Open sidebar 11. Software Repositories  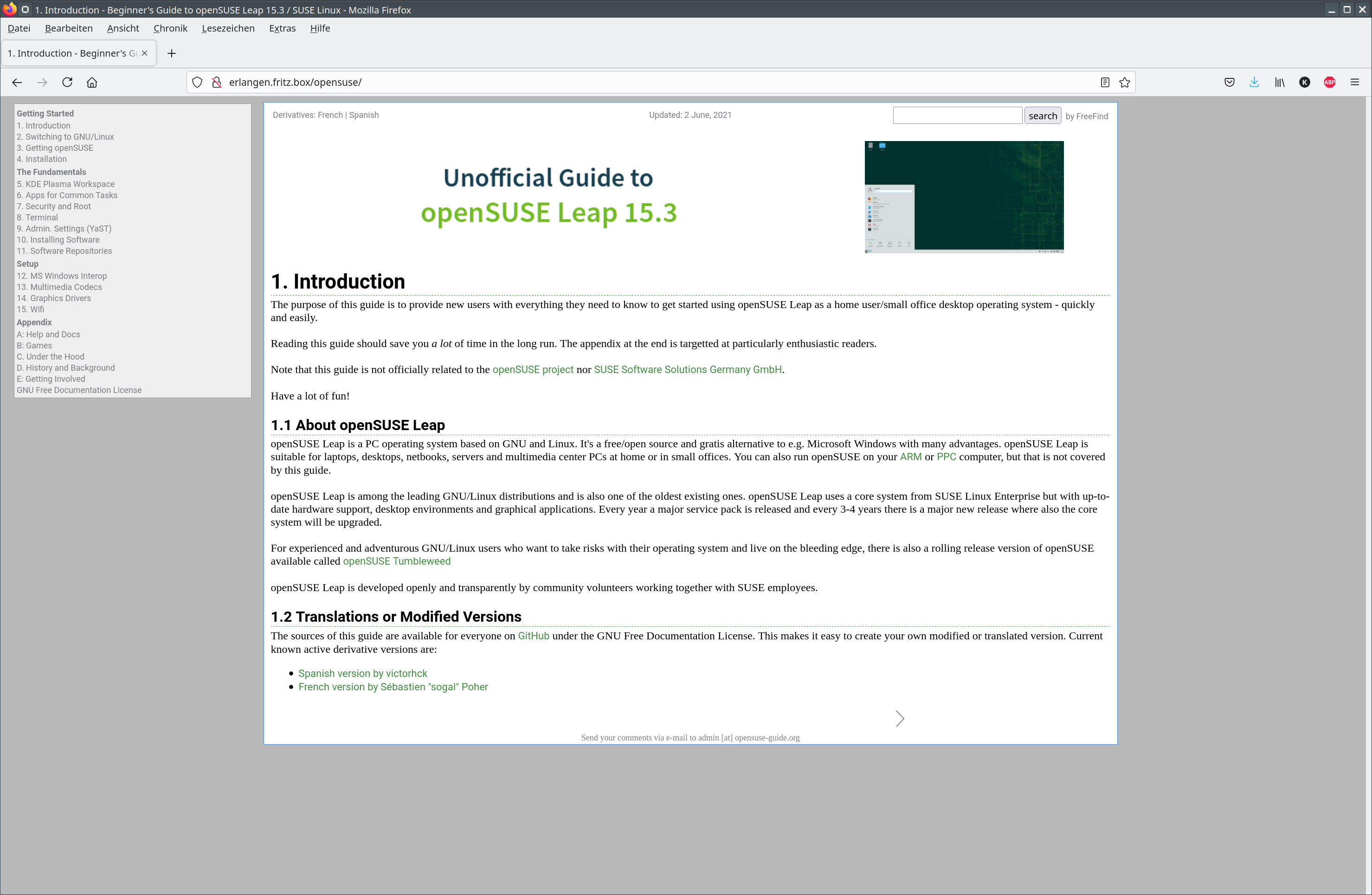tap(64, 251)
